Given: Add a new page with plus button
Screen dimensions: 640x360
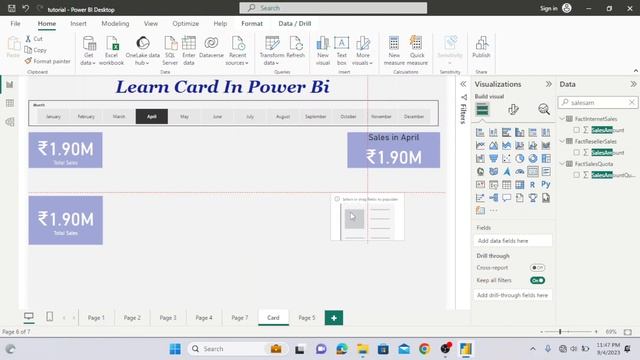Looking at the screenshot, I should pos(334,318).
